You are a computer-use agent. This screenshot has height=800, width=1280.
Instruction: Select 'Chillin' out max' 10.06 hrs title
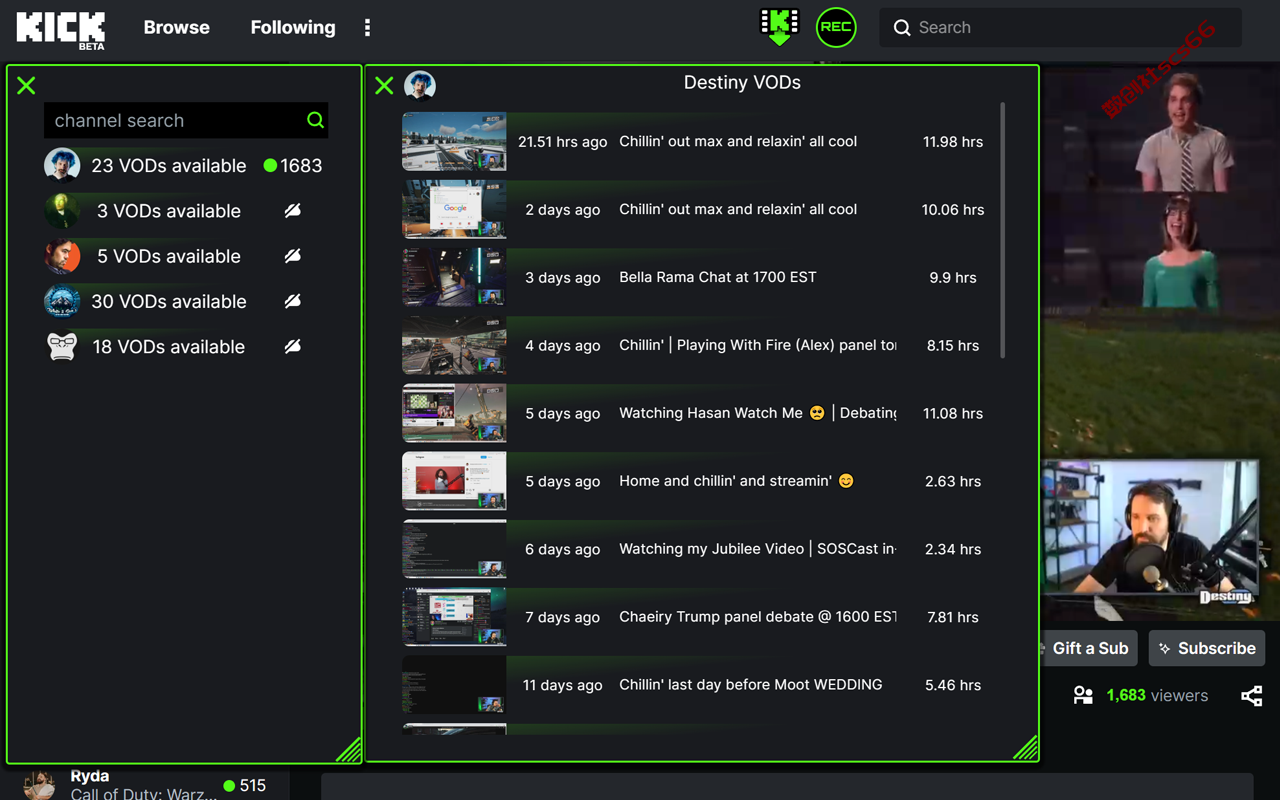pos(738,210)
